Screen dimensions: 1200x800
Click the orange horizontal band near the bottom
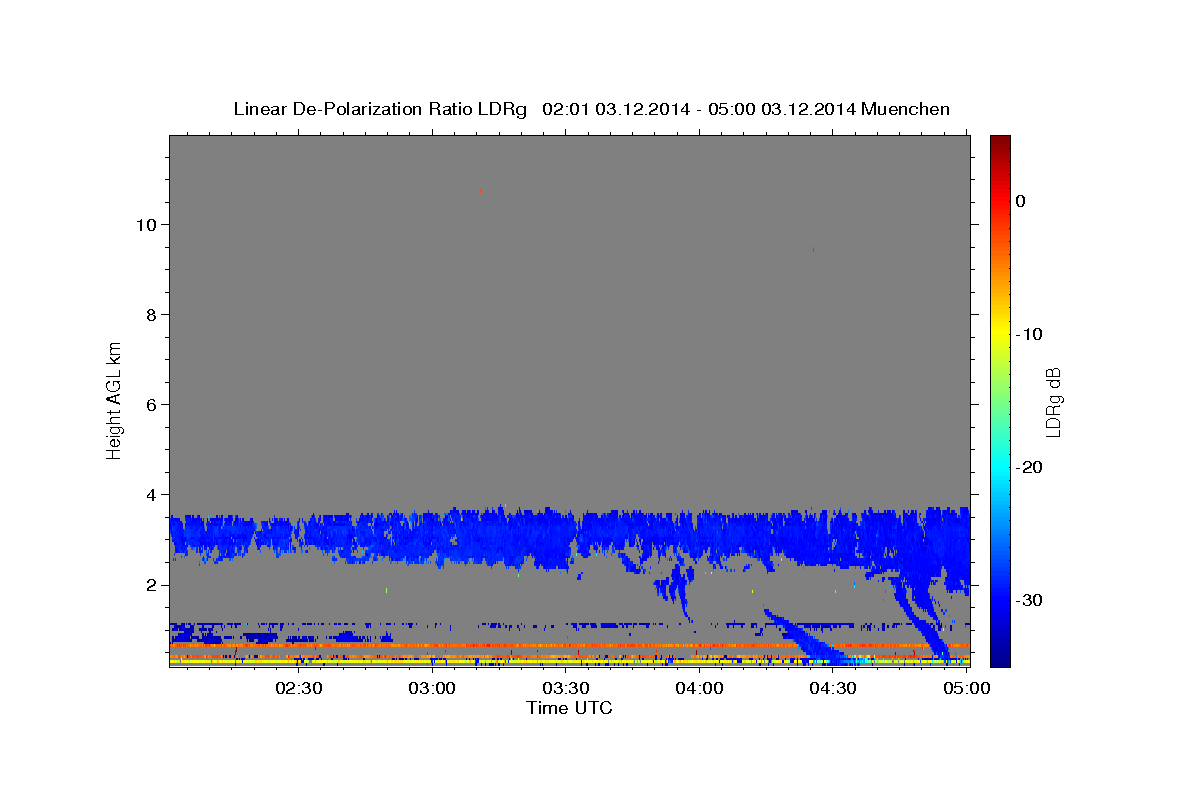(x=569, y=646)
